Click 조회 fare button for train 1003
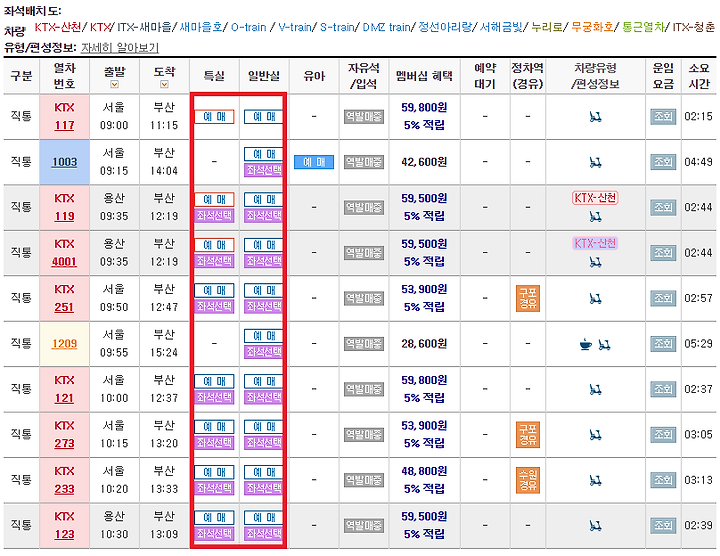The width and height of the screenshot is (720, 556). click(663, 162)
